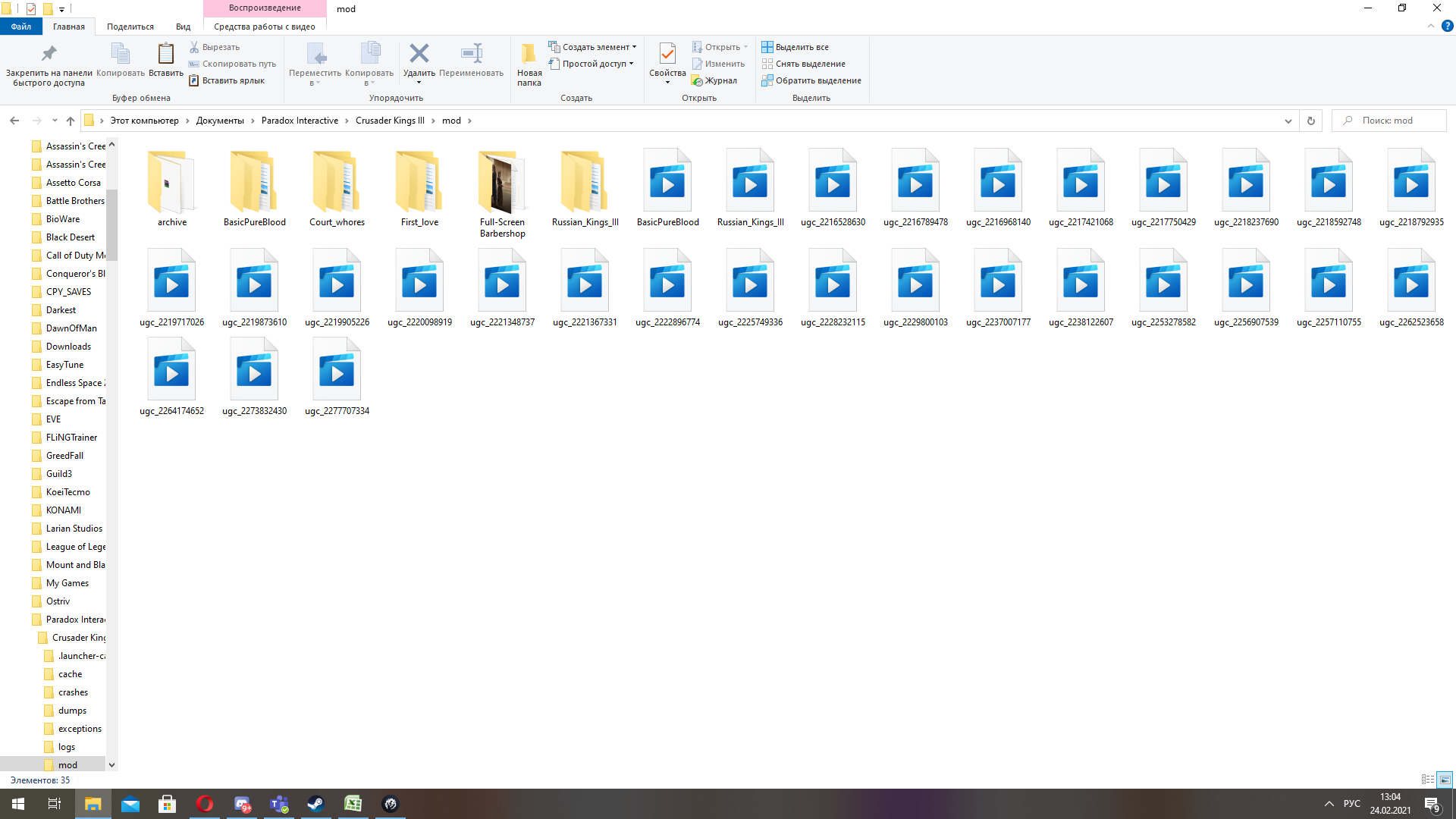Click Изменить in the ribbon
Viewport: 1456px width, 819px height.
click(x=718, y=64)
